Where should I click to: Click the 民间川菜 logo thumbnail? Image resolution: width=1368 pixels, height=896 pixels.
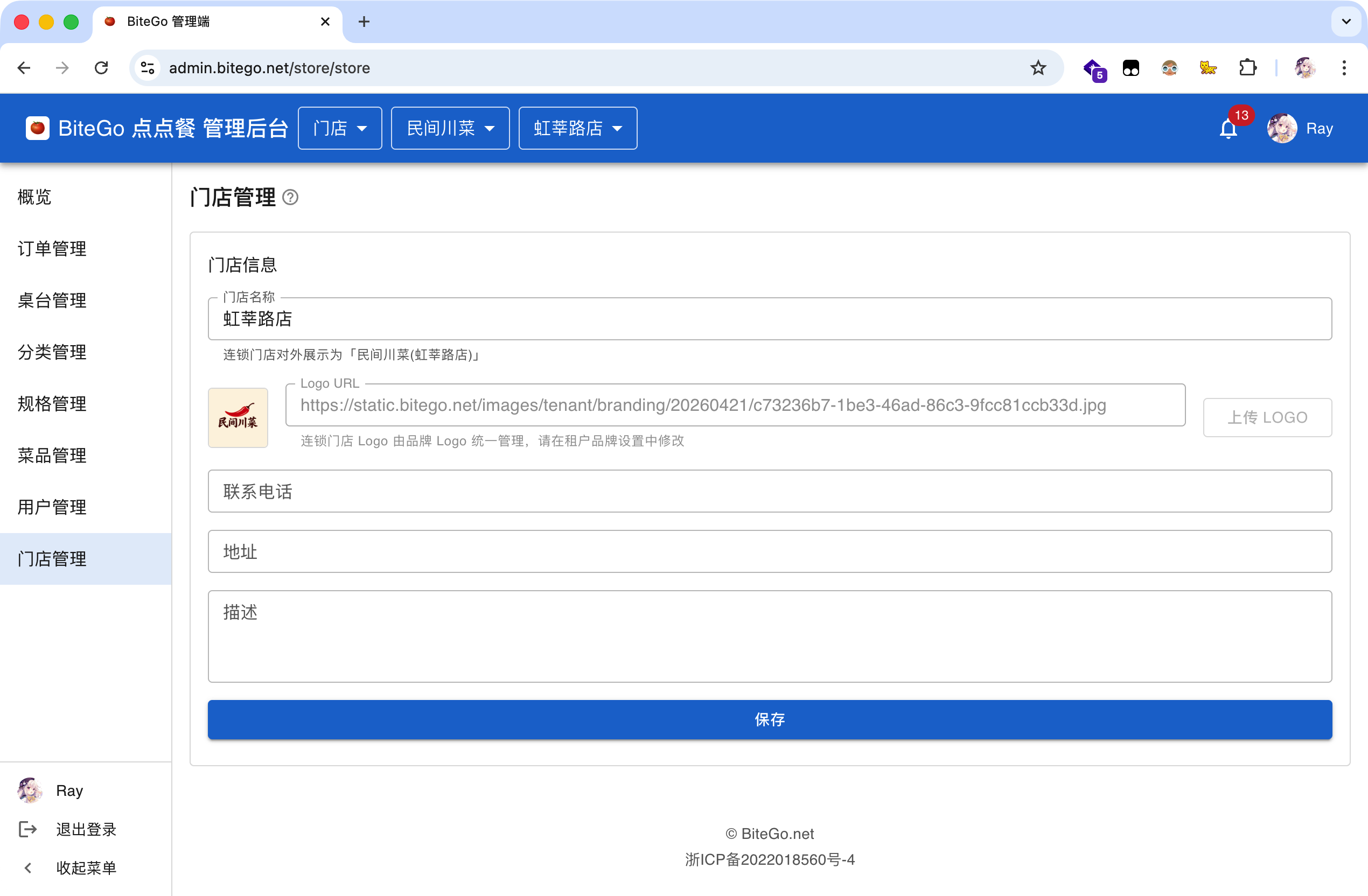click(x=238, y=418)
